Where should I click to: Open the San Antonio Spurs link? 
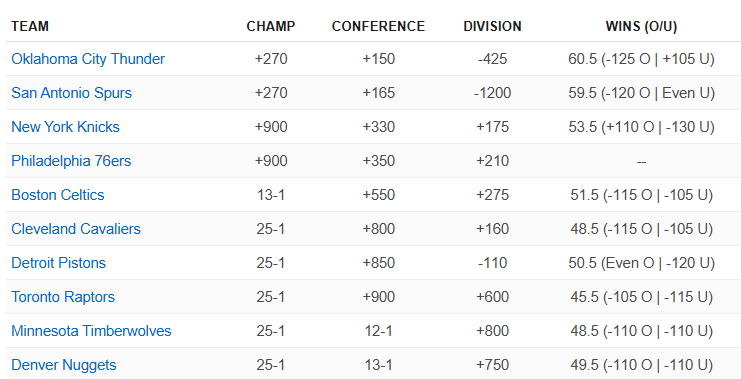(x=71, y=93)
